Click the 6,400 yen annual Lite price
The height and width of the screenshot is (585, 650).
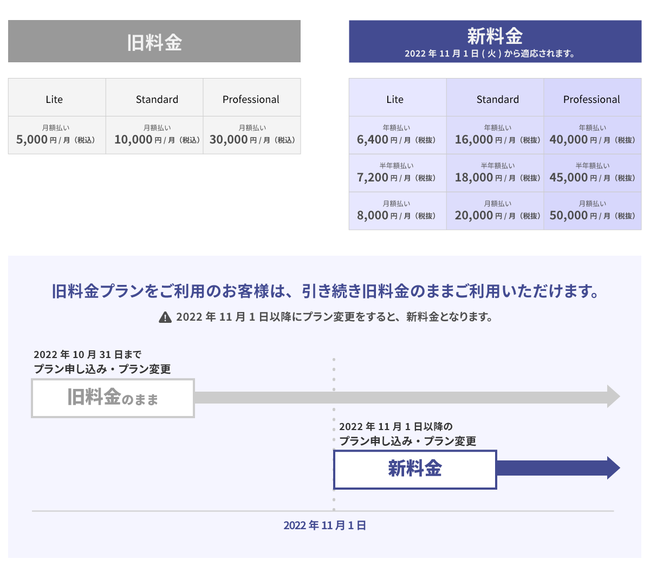(x=396, y=135)
